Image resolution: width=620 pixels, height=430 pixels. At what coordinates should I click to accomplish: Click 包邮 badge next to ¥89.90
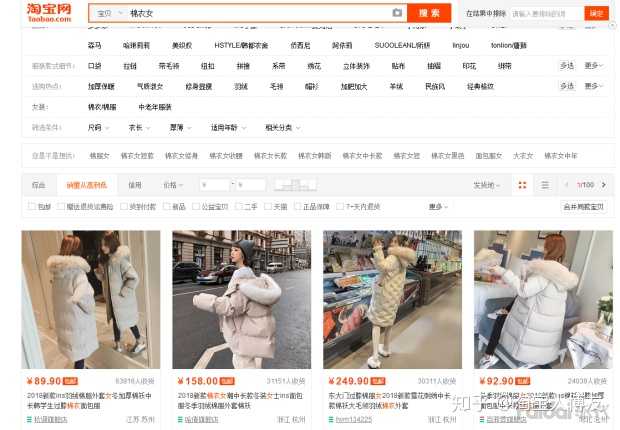tap(70, 381)
